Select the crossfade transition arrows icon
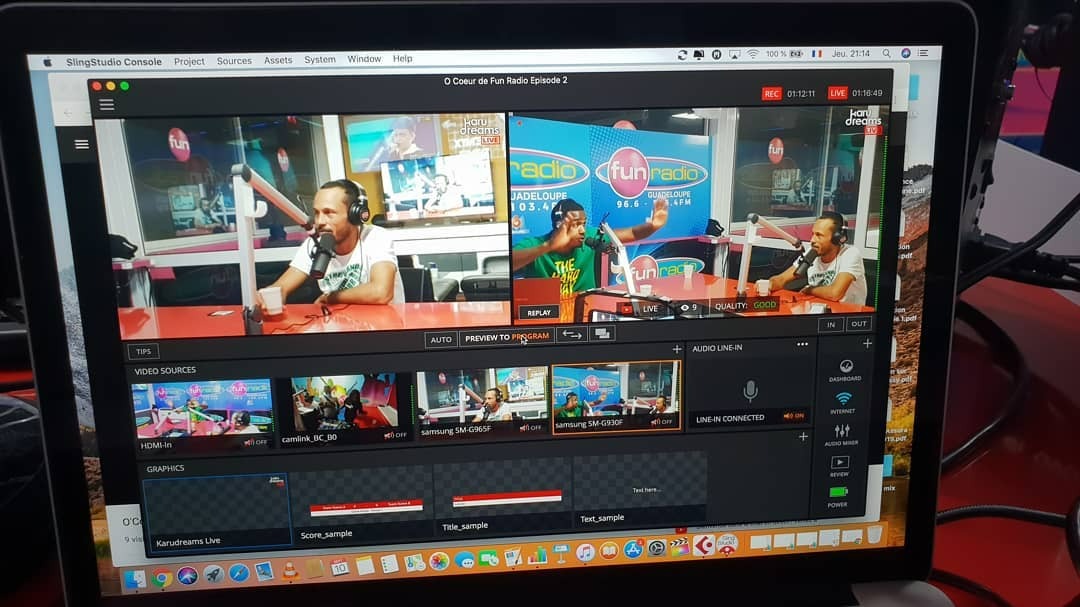 [571, 335]
